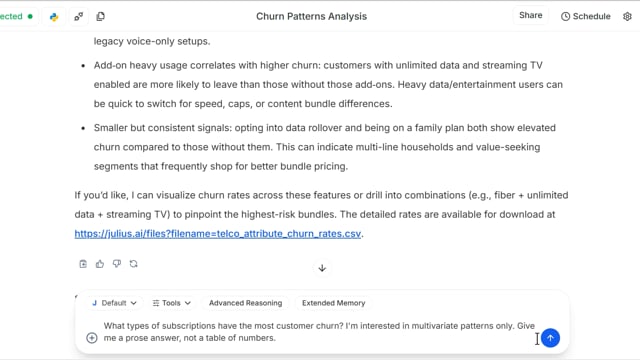Regenerate the response with retry icon
Image resolution: width=640 pixels, height=360 pixels.
(x=133, y=264)
